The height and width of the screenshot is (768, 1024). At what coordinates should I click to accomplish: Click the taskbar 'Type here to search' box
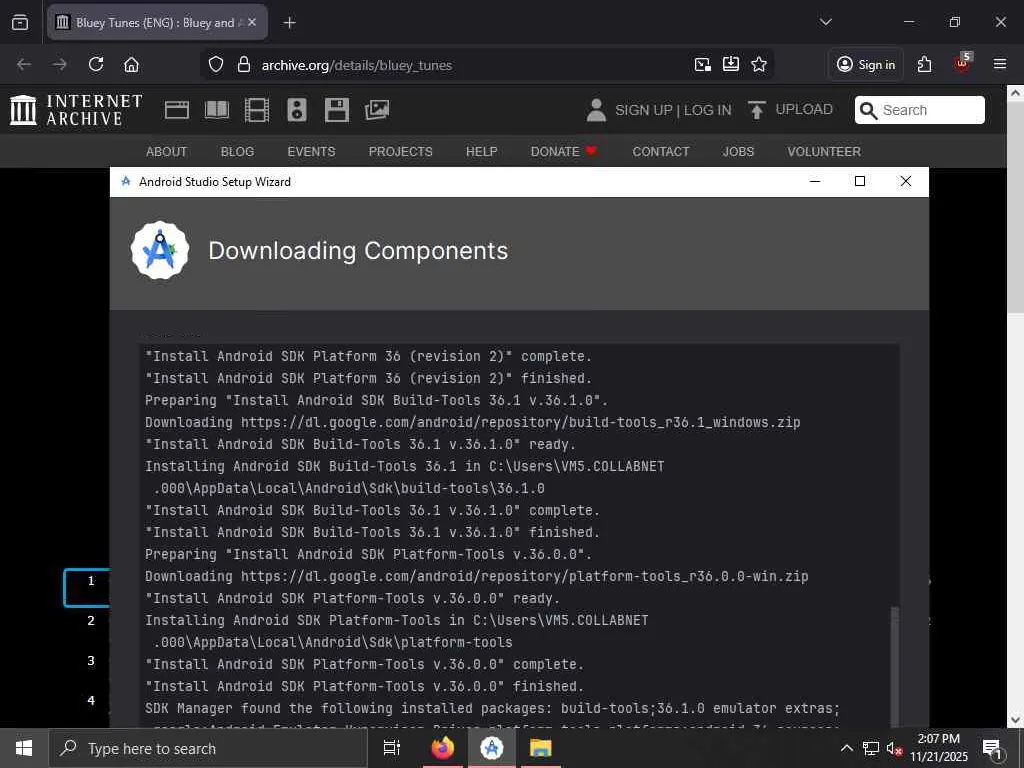pos(208,748)
